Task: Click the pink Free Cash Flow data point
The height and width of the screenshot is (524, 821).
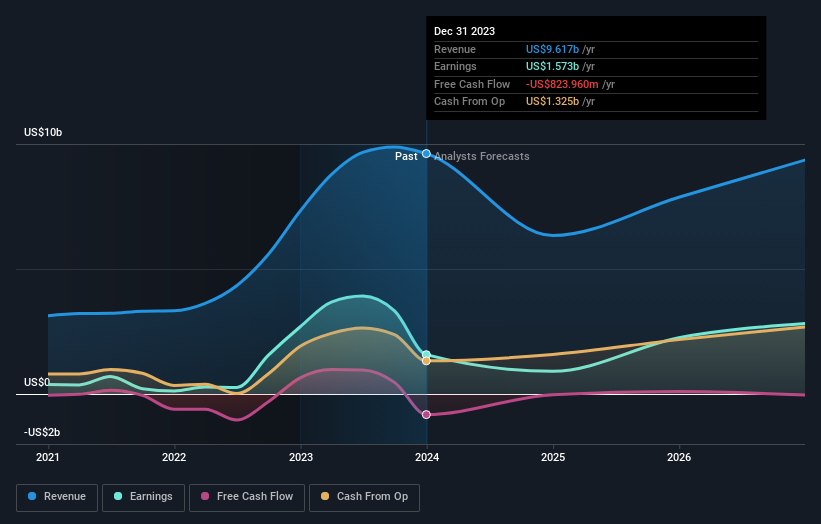Action: 426,415
